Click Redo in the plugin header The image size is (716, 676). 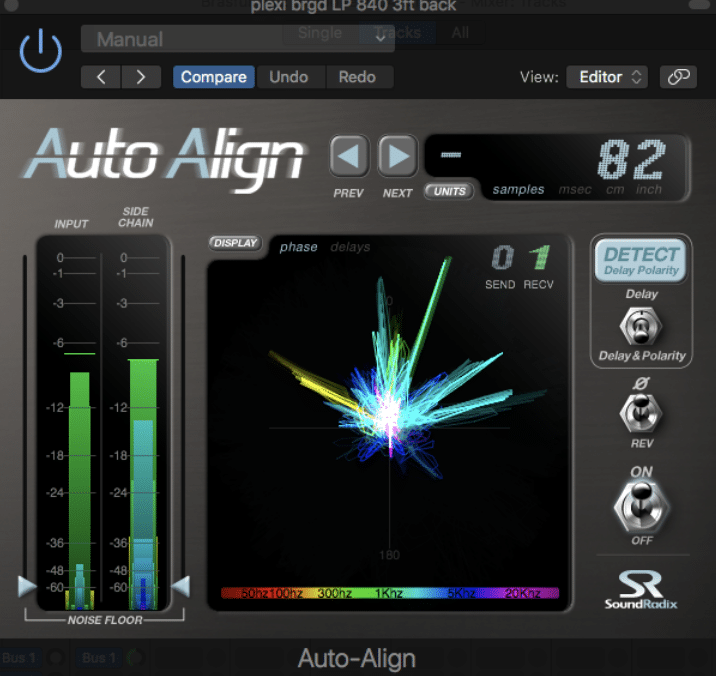(x=357, y=77)
